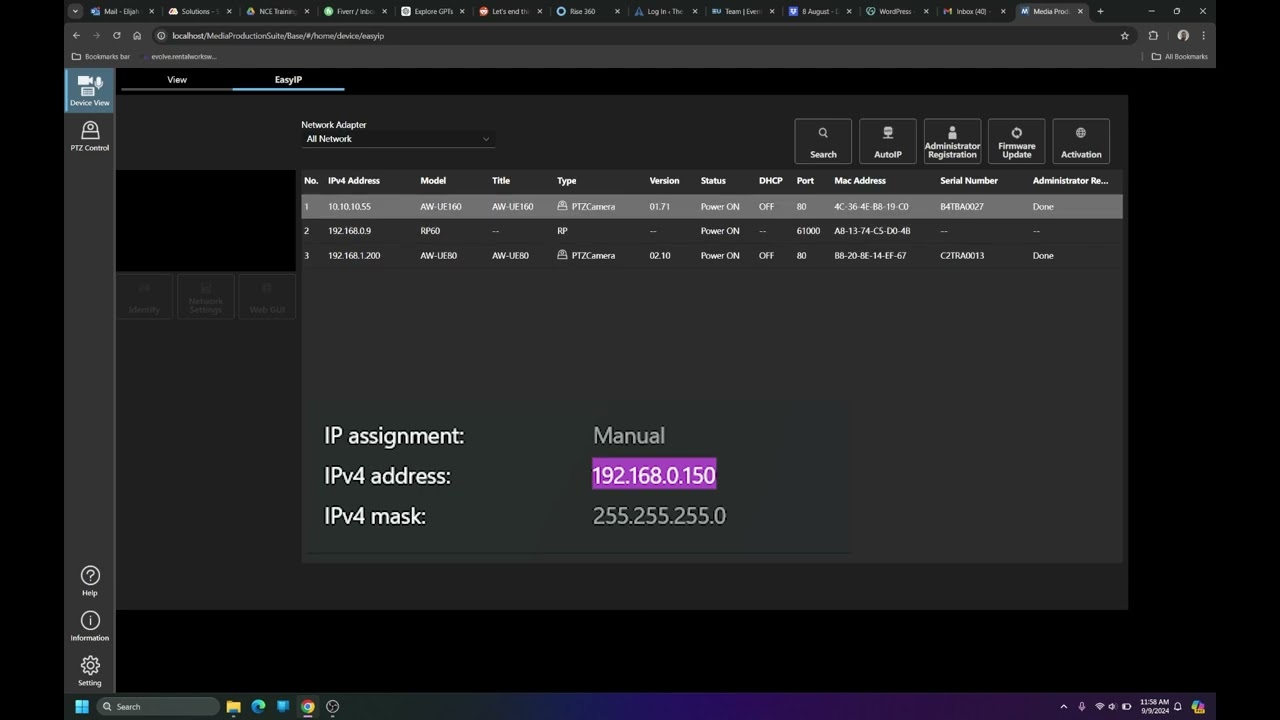
Task: Click the PTZCamera icon beside AW-UE160
Action: click(x=561, y=206)
